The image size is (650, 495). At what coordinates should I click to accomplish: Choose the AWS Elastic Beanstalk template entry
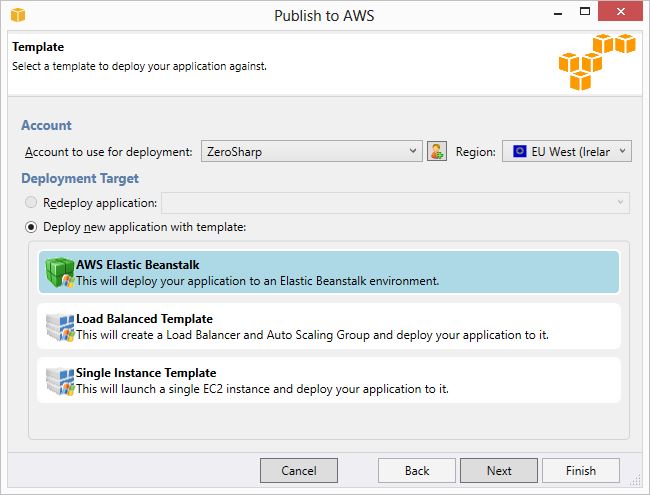[x=329, y=272]
